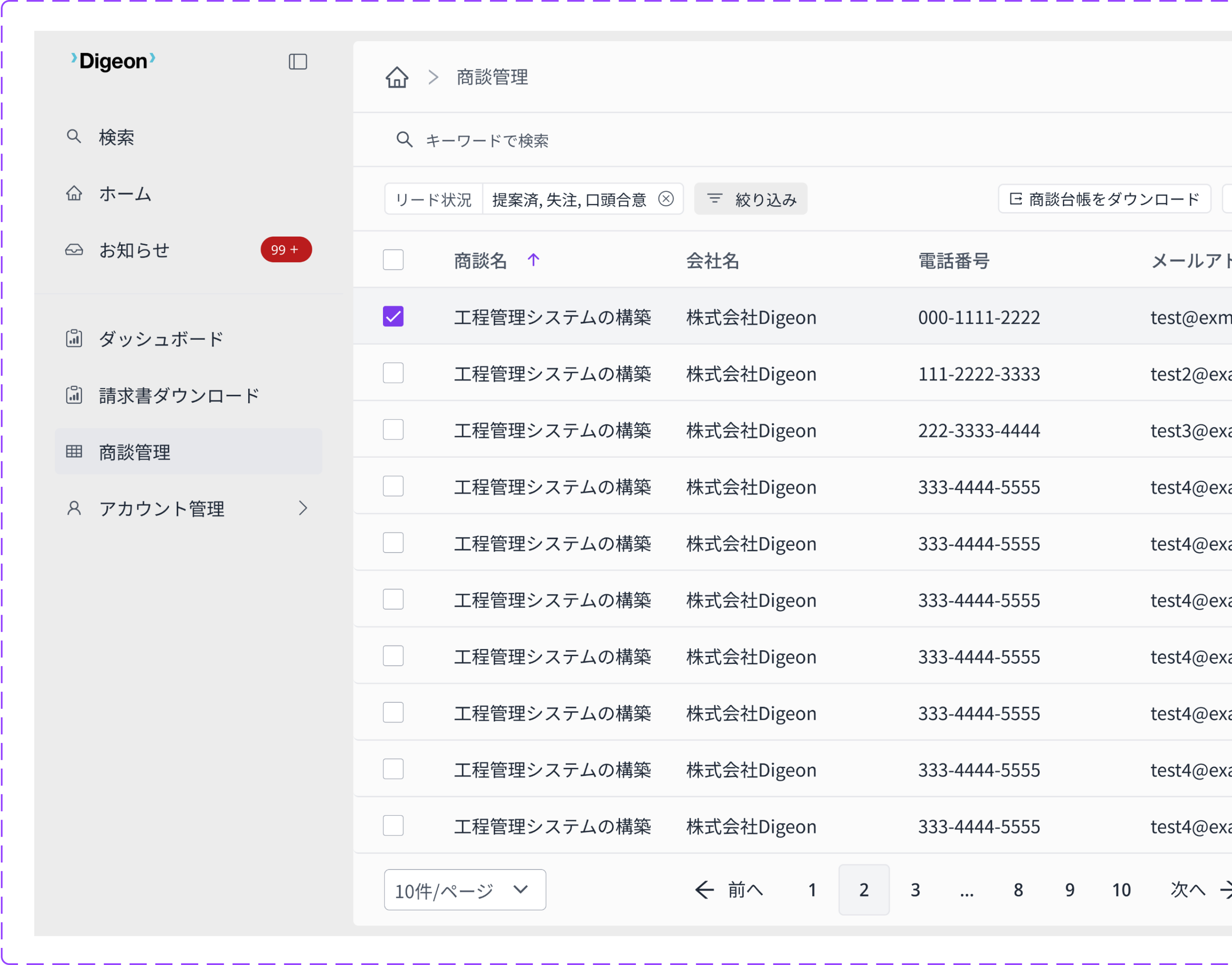Click the home icon in the breadcrumb
The image size is (1232, 965).
pos(397,77)
